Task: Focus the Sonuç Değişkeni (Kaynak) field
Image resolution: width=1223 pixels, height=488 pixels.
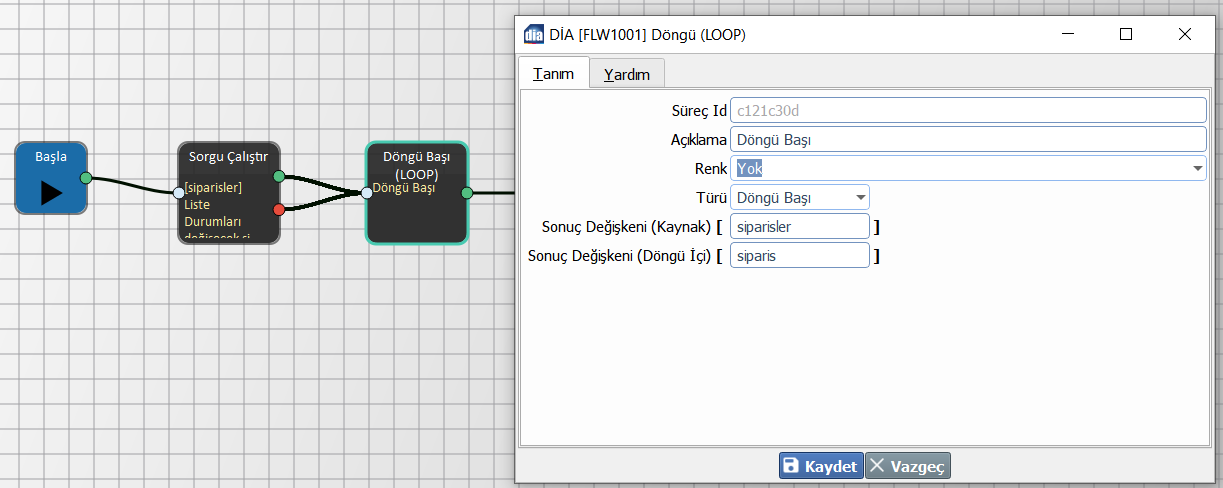Action: (x=800, y=227)
